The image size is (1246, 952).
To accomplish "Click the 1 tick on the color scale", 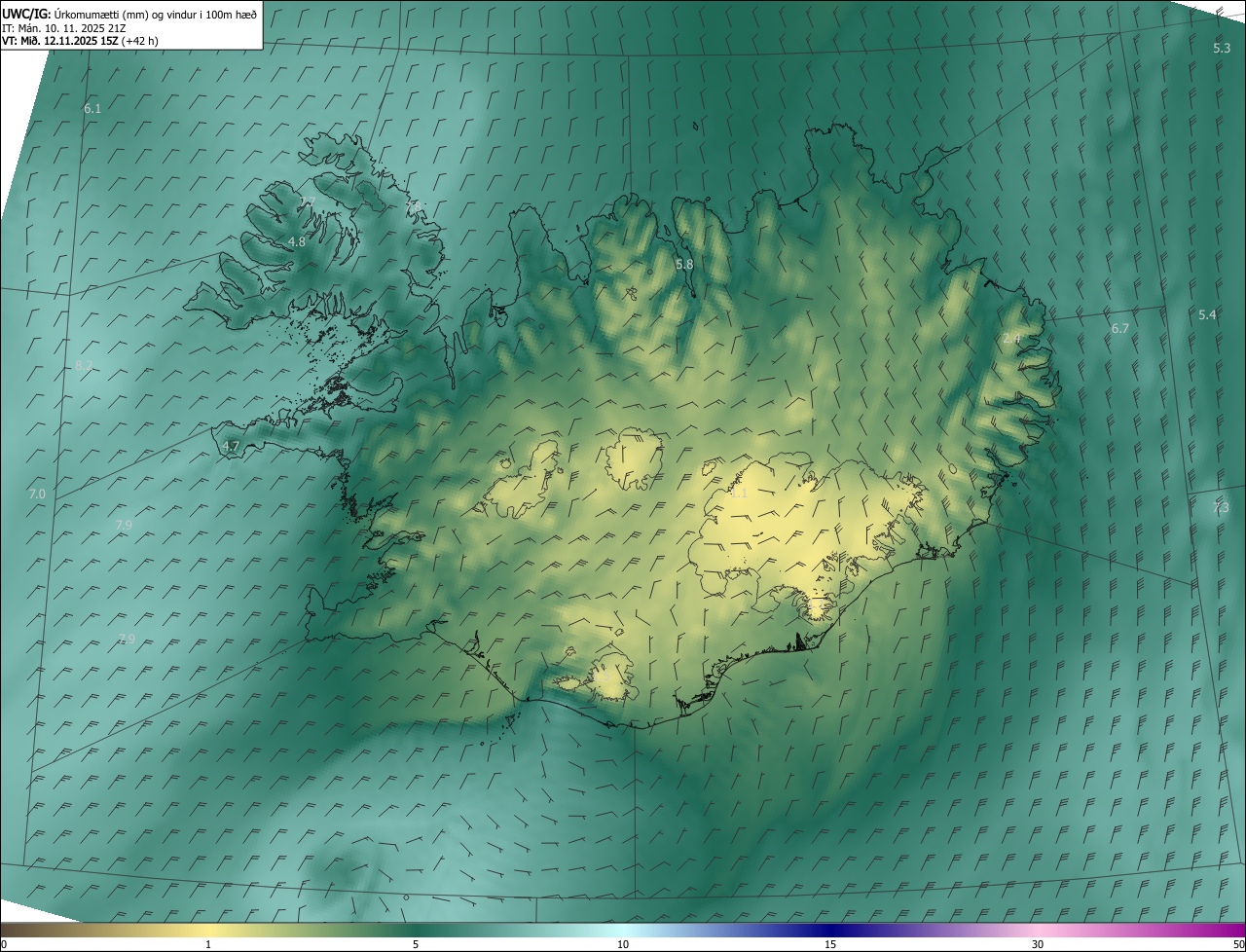I will click(x=208, y=944).
